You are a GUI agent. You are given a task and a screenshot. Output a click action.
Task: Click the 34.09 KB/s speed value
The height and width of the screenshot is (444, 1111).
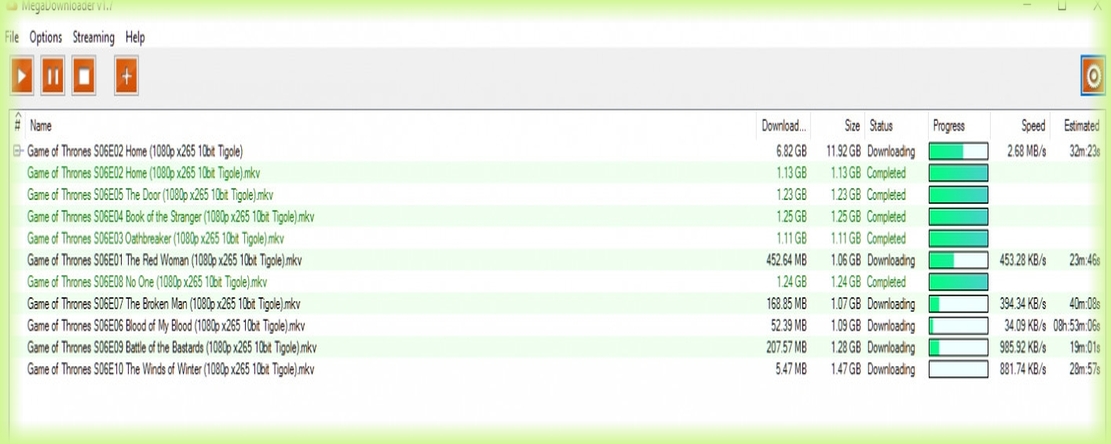click(1025, 326)
